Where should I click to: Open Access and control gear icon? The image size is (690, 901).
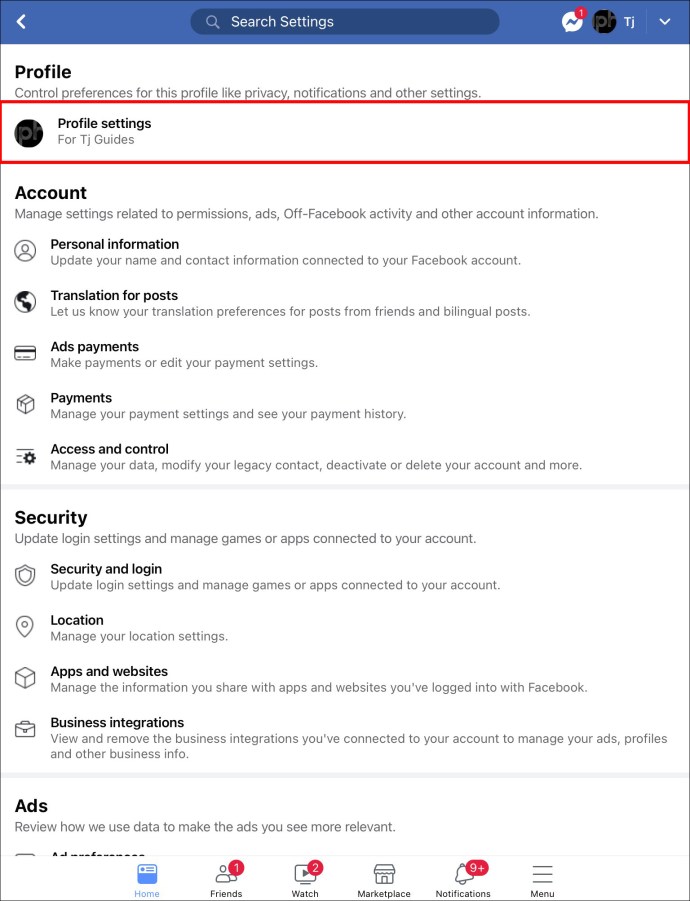pos(25,457)
